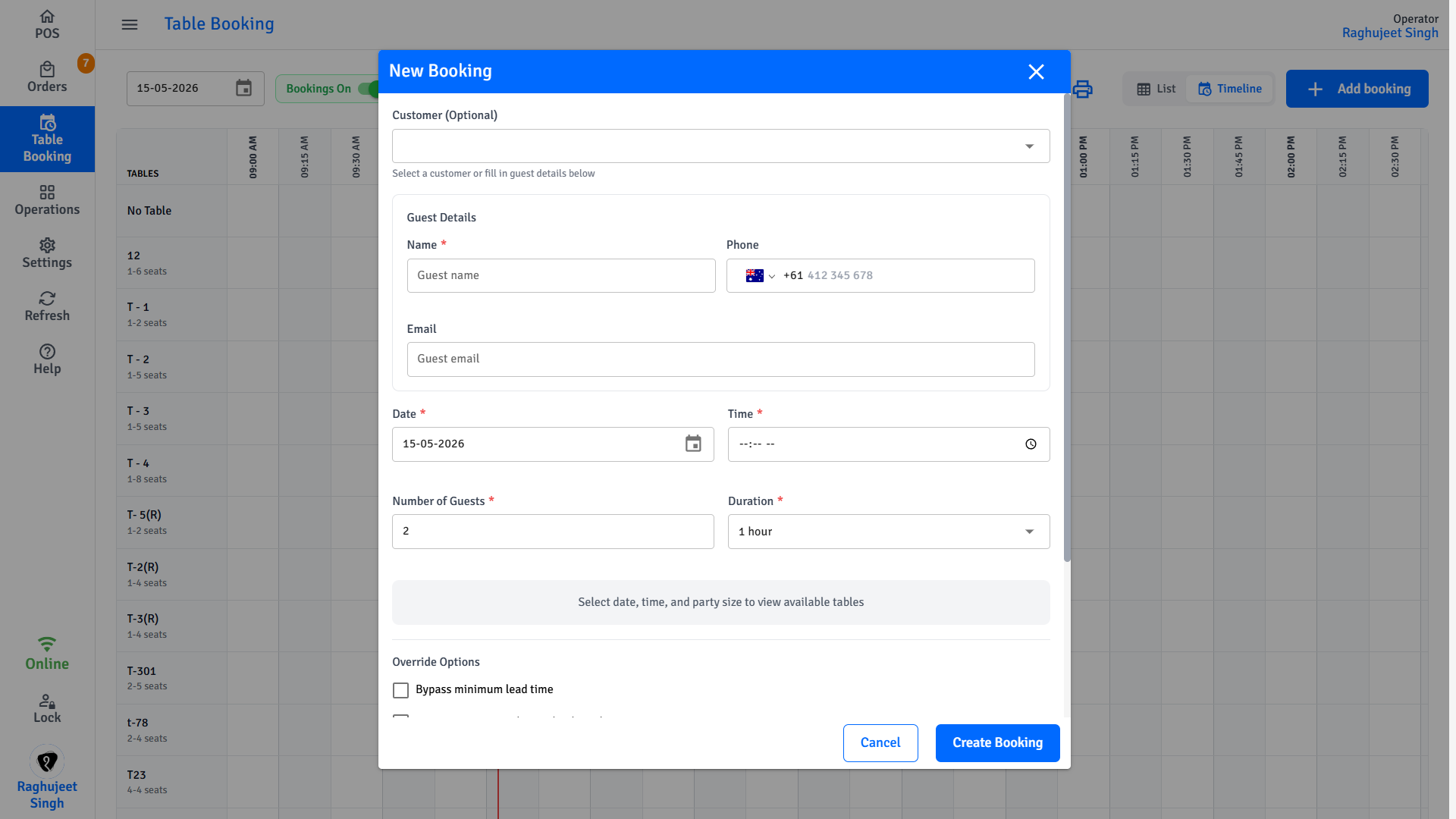Click the 02:30 PM timeline column header
The image size is (1456, 819).
tap(1395, 157)
